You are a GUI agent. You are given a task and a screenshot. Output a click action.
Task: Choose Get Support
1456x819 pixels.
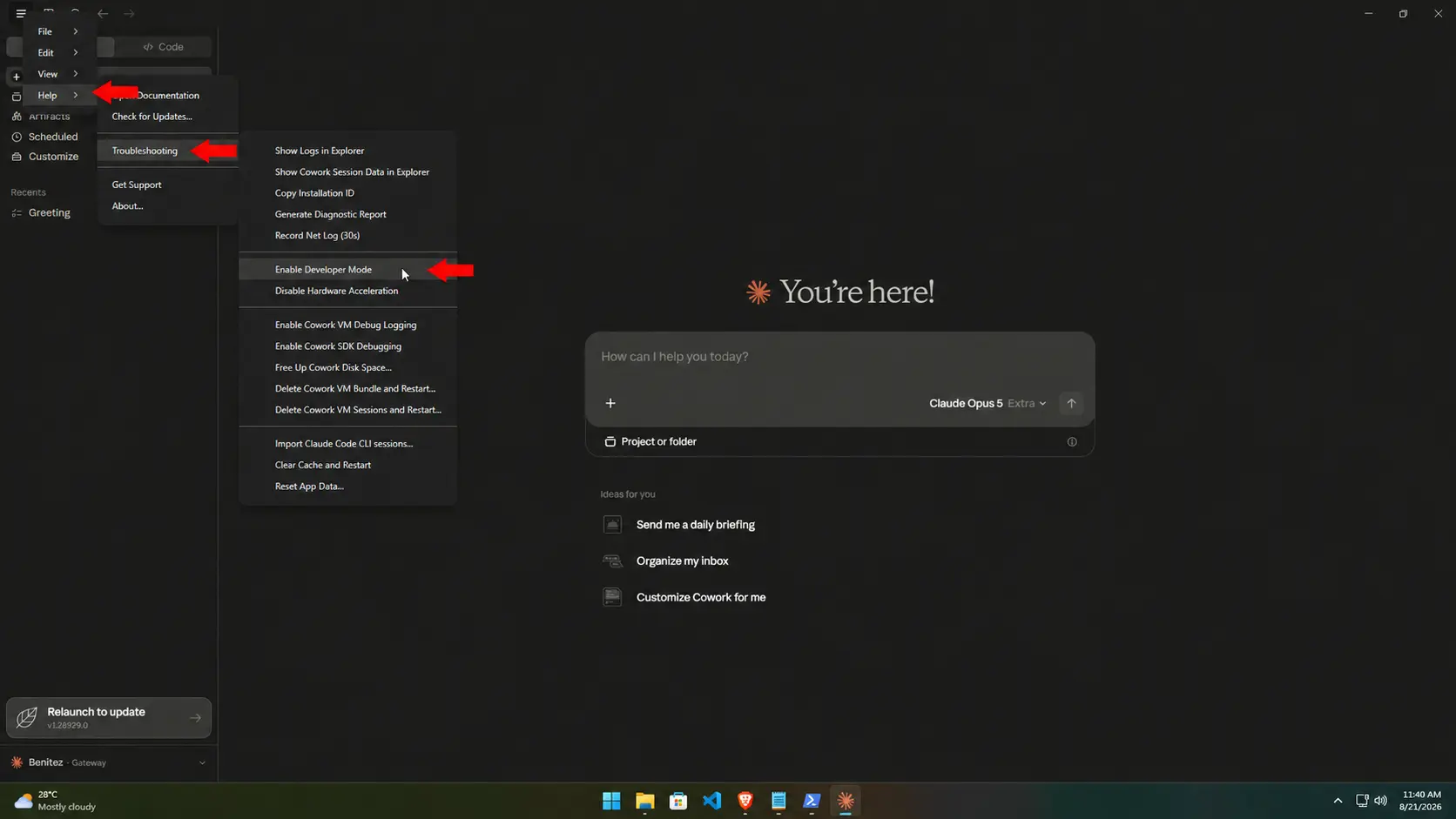tap(167, 185)
